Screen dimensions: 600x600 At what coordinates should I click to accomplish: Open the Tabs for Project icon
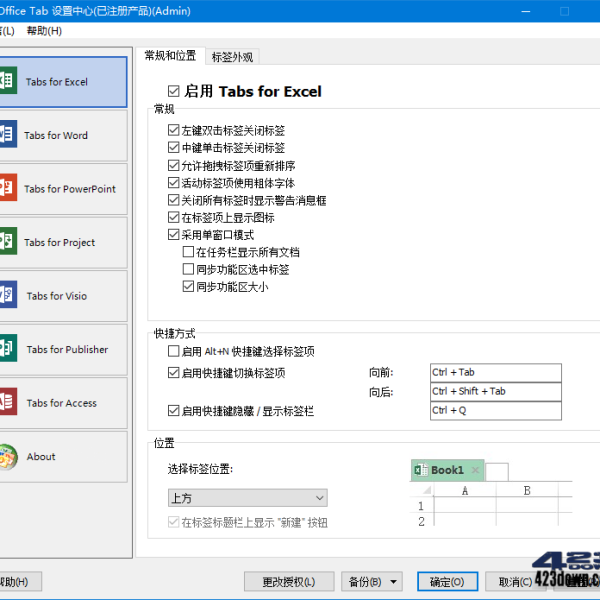[x=8, y=241]
